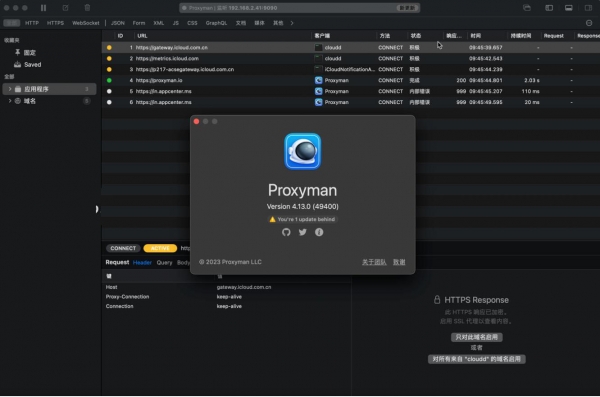The width and height of the screenshot is (600, 397).
Task: Toggle the left sidebar layout icon
Action: click(x=549, y=8)
